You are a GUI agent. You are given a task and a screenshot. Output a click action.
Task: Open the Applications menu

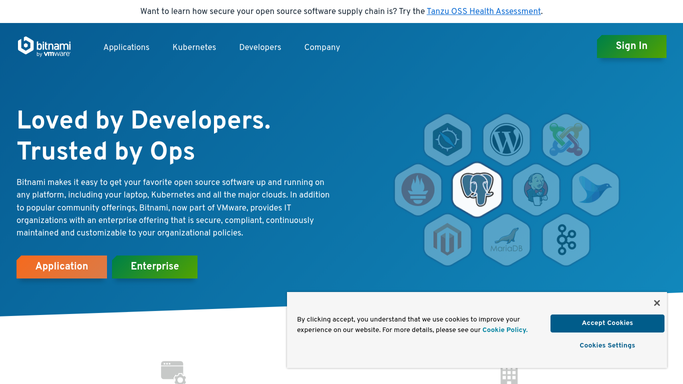[x=126, y=47]
